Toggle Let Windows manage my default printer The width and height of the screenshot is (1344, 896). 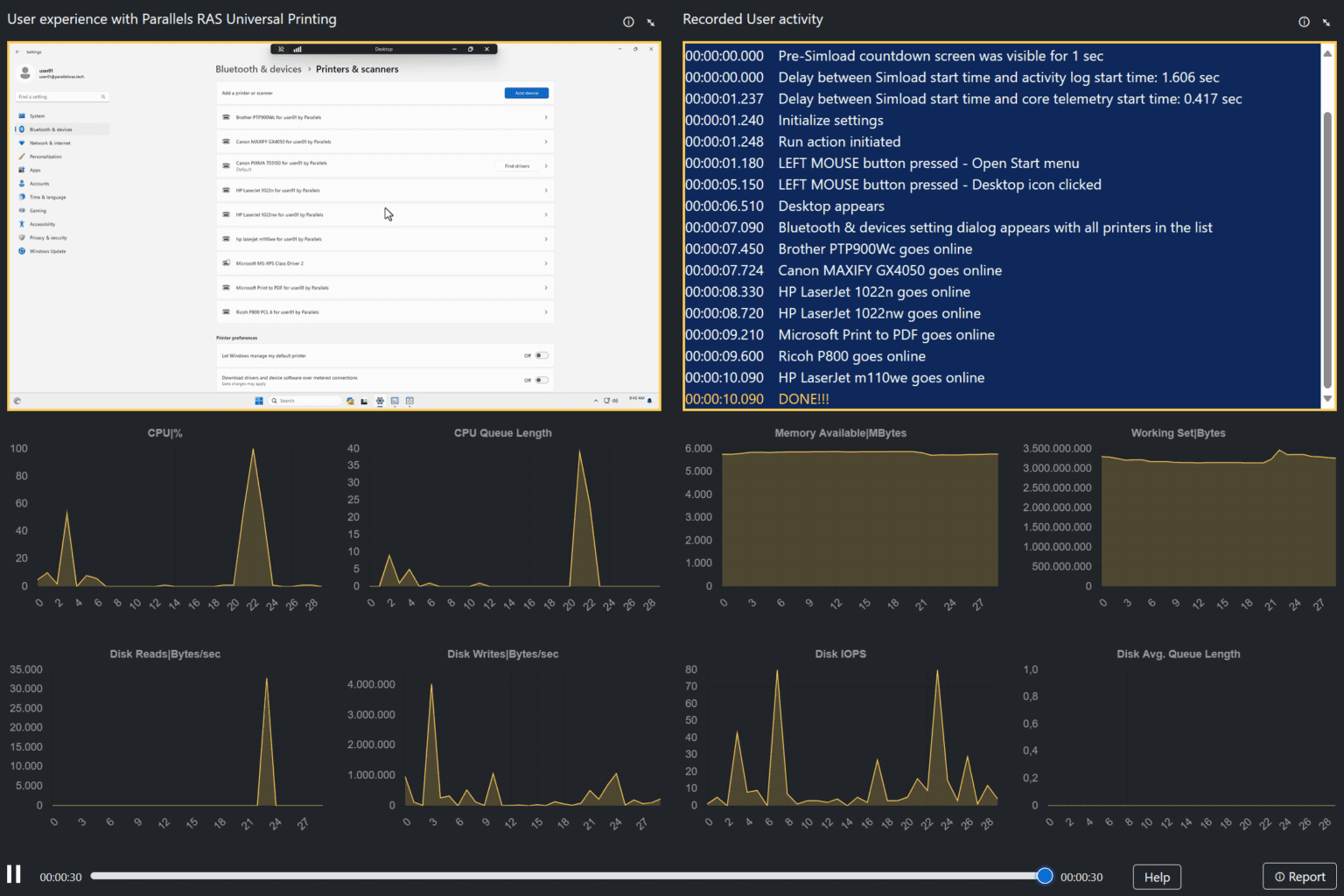(x=542, y=355)
